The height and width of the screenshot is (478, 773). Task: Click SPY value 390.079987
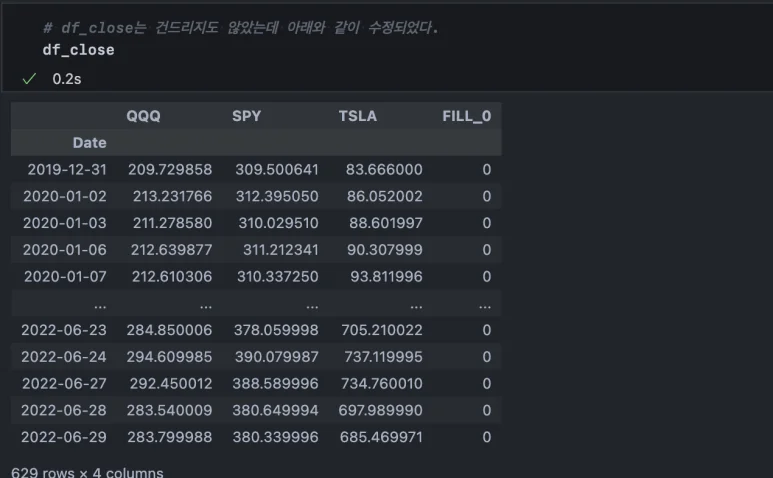(276, 357)
